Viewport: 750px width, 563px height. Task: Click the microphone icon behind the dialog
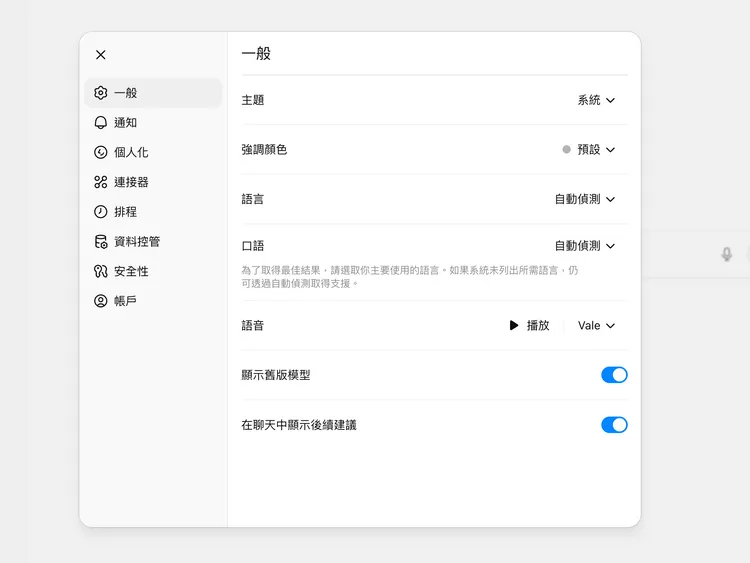727,254
